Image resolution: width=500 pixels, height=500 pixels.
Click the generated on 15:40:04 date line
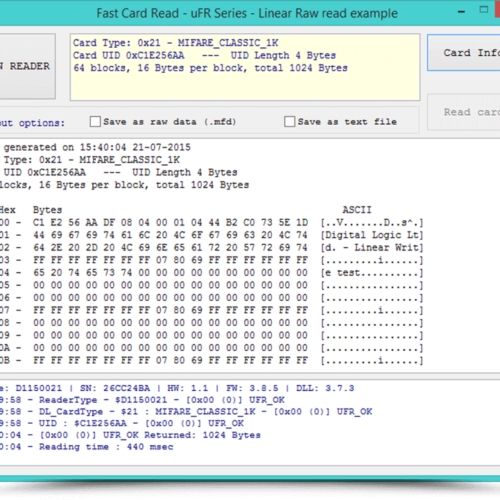click(x=97, y=147)
